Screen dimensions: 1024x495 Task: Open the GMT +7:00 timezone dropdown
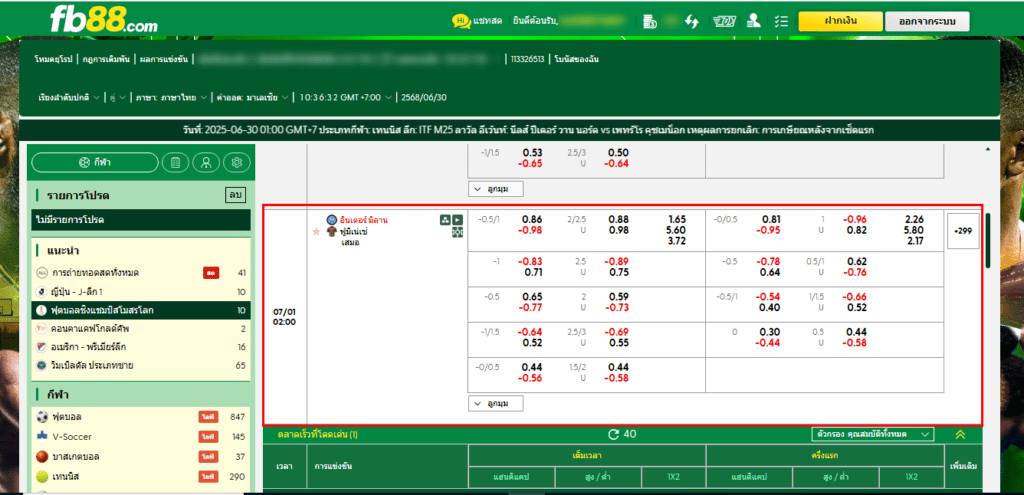[346, 97]
